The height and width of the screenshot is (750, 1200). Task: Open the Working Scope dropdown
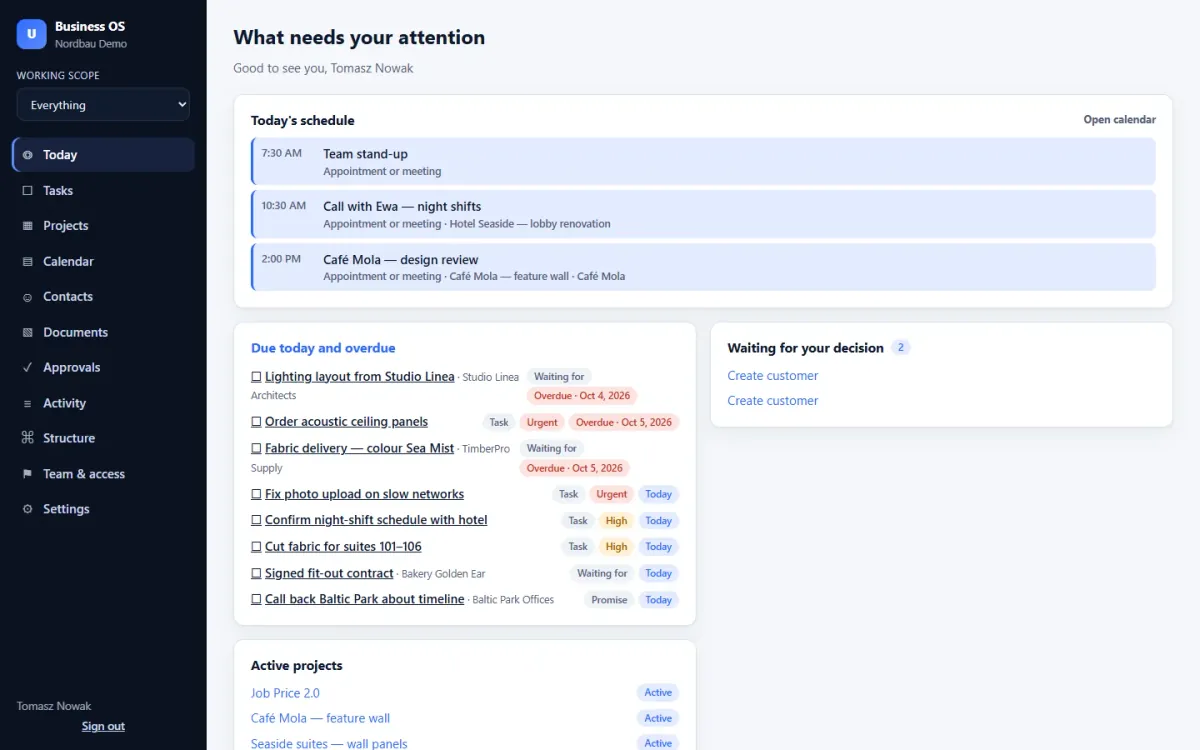click(x=103, y=105)
